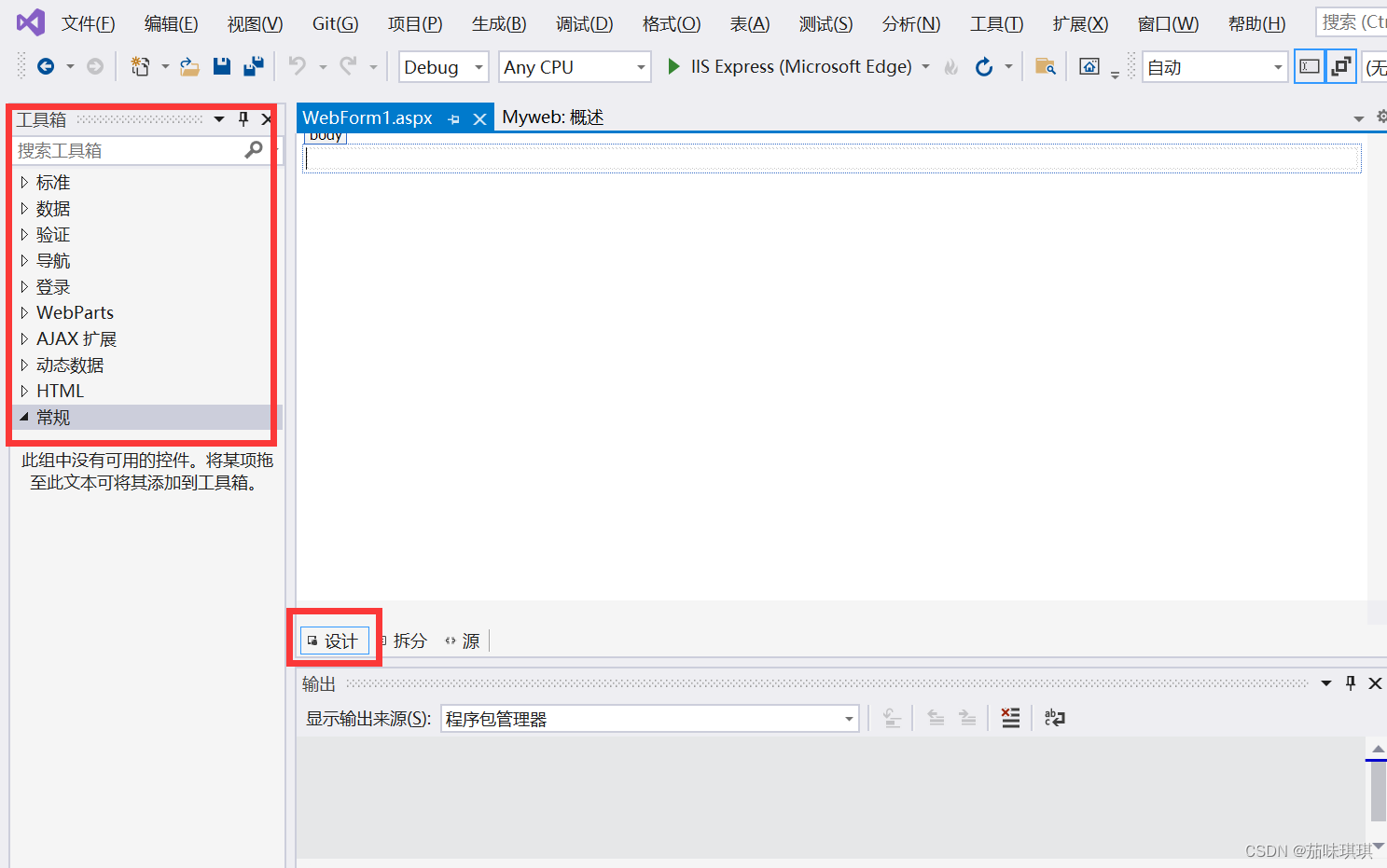Expand the 标准 toolbox group

[24, 182]
